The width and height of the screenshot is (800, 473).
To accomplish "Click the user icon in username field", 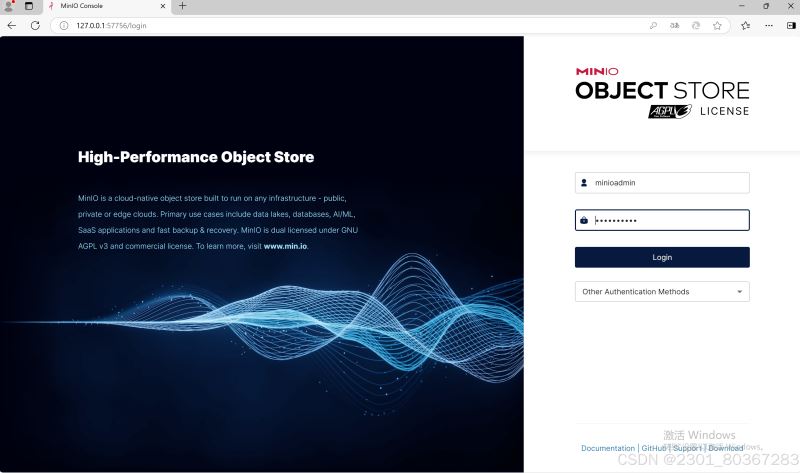I will click(584, 183).
